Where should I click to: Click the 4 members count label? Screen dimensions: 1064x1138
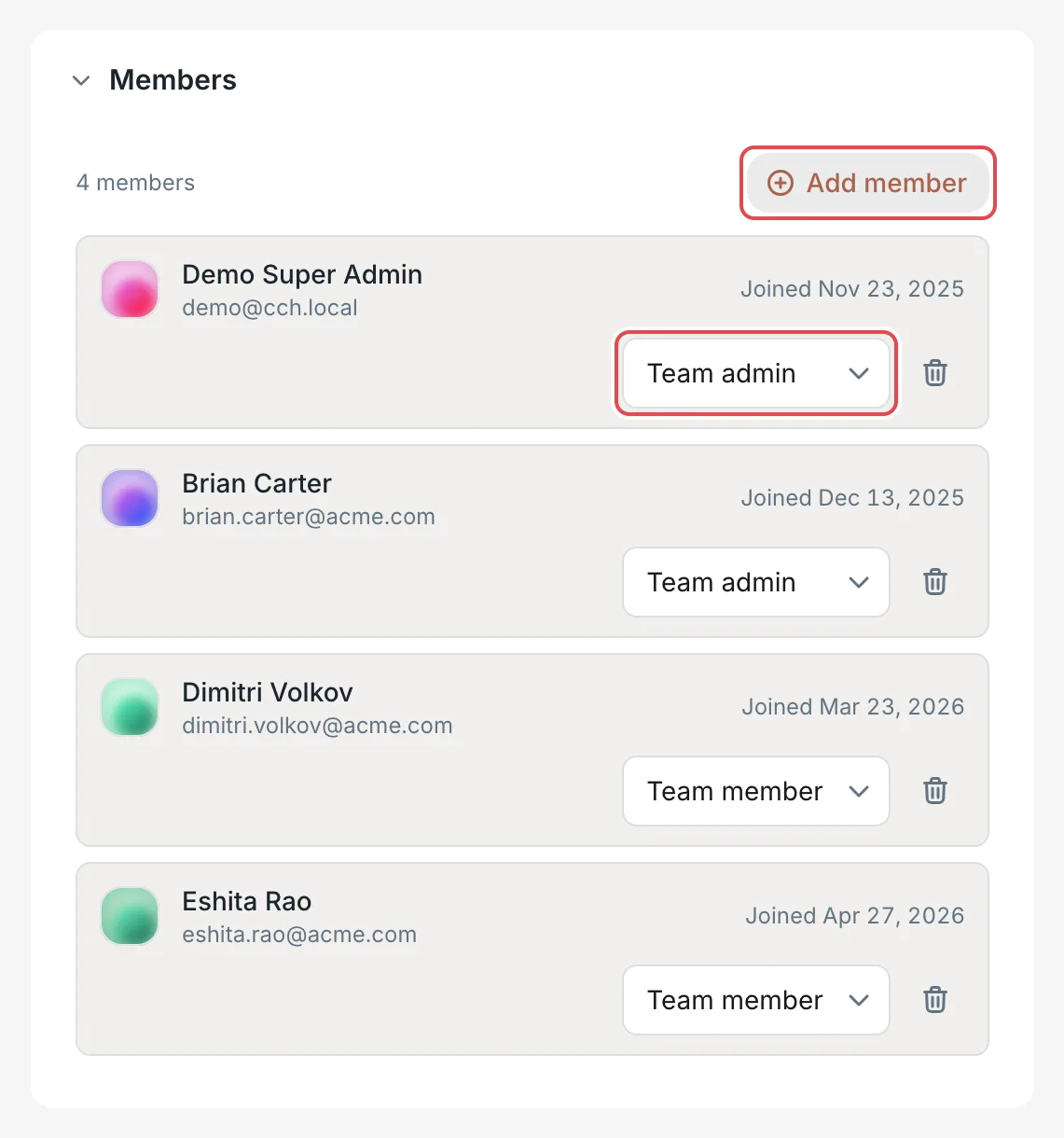click(x=135, y=183)
